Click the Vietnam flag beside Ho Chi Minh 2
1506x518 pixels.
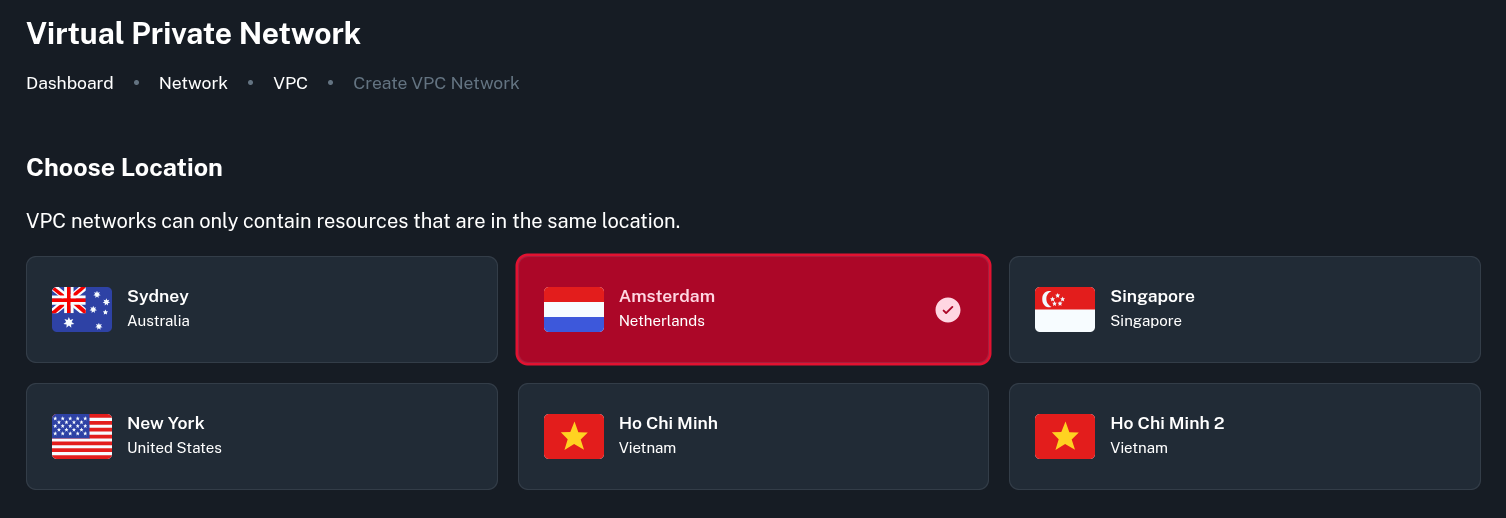(x=1065, y=436)
